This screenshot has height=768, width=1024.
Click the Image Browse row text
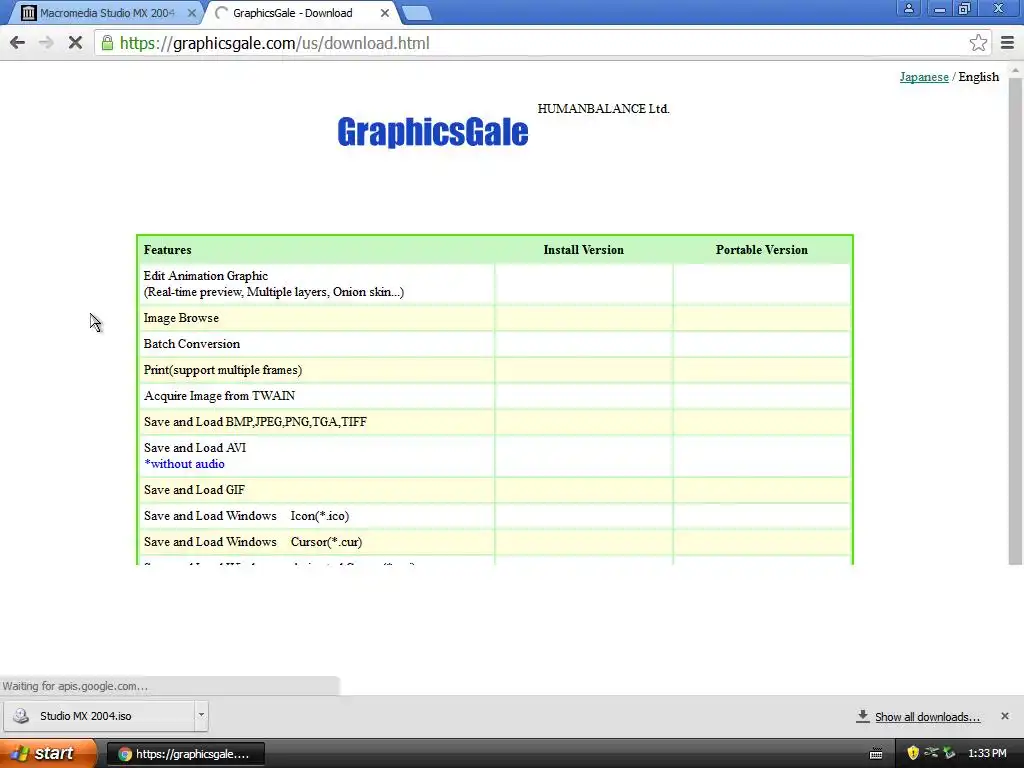coord(181,318)
